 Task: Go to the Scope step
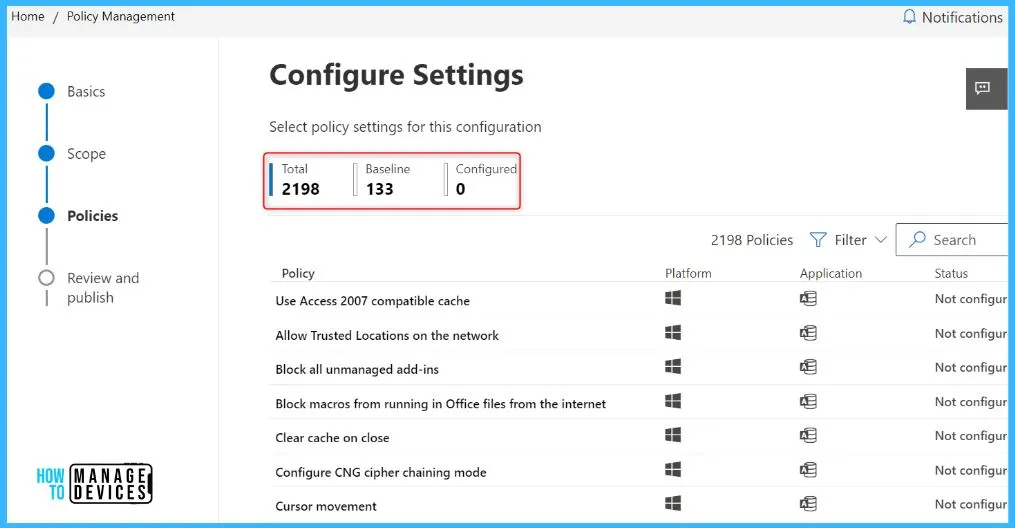pos(86,154)
